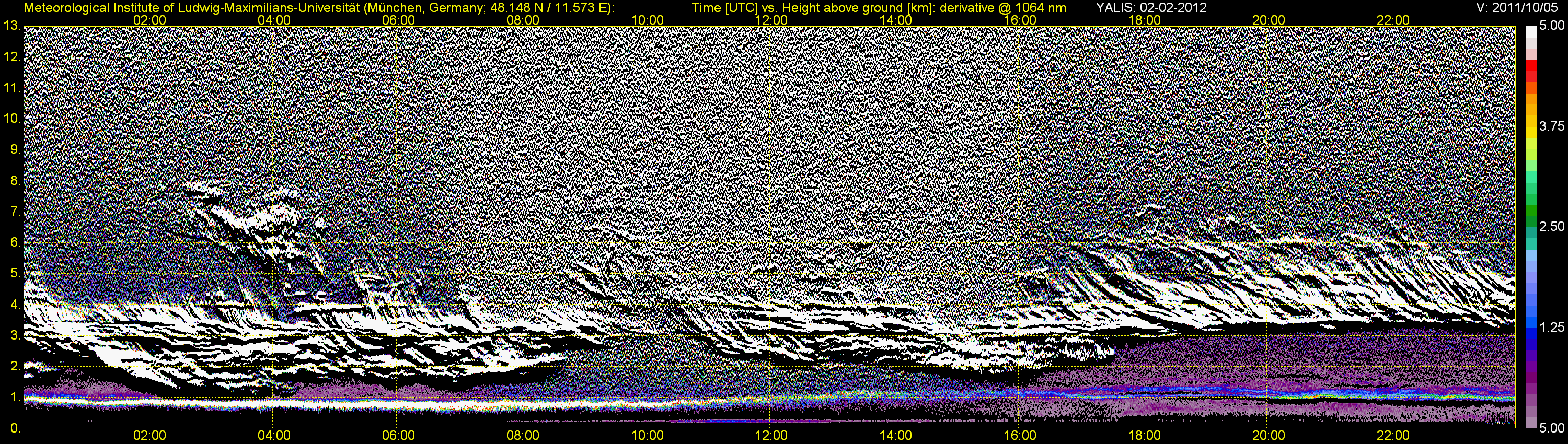Image resolution: width=1568 pixels, height=444 pixels.
Task: Select the 20:00 label on the bottom time axis
Action: coord(1269,436)
